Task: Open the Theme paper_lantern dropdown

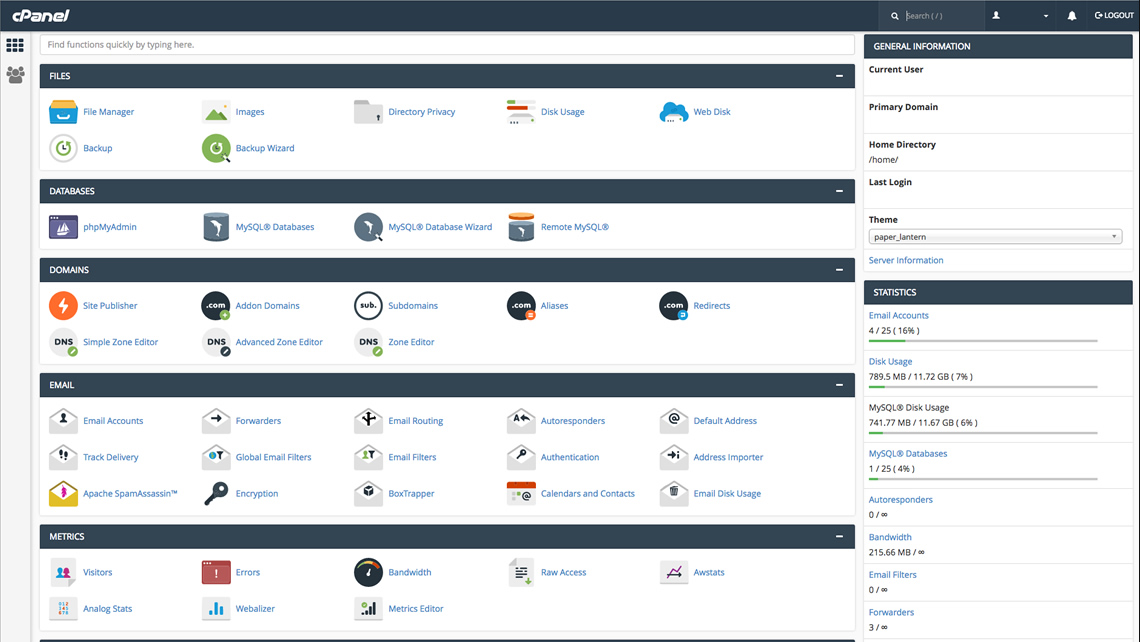Action: click(x=995, y=236)
